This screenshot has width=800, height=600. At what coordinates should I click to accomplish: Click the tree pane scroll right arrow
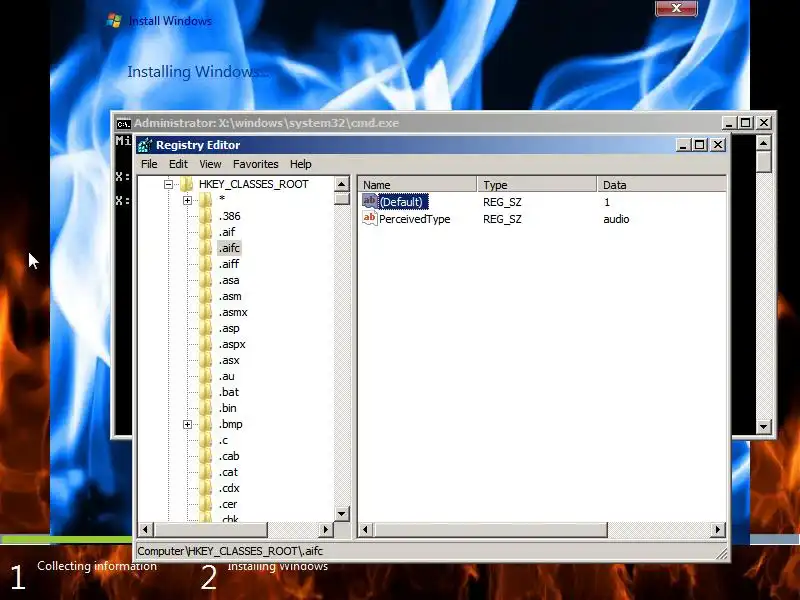coord(327,530)
